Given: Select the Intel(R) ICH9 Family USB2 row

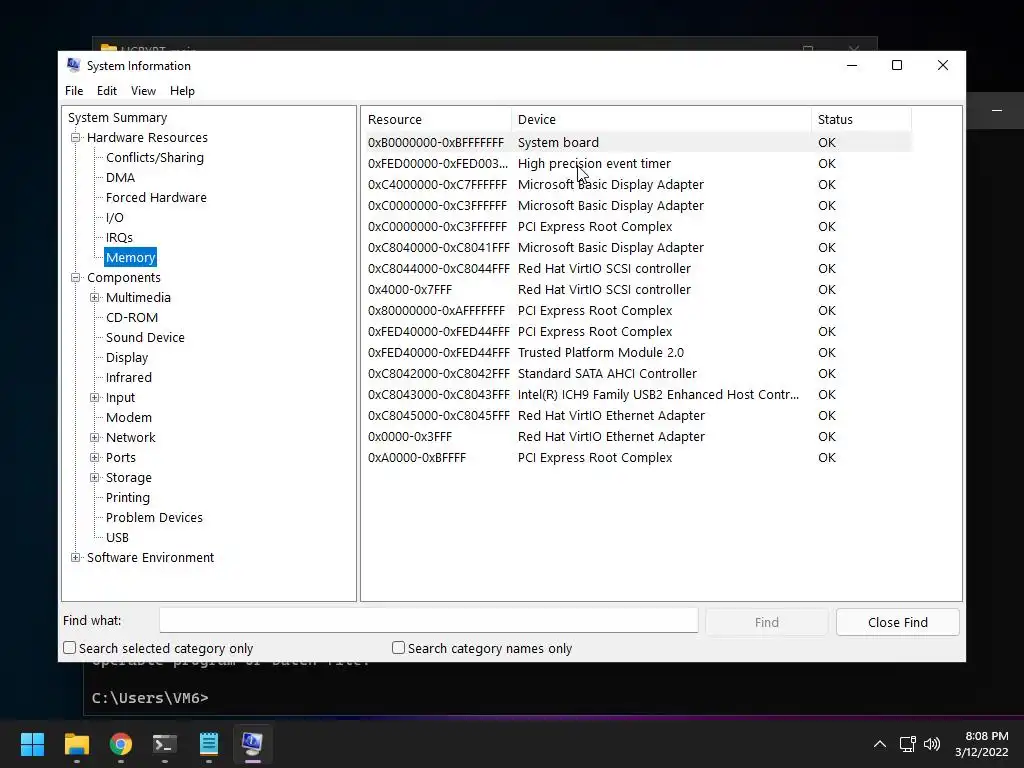Looking at the screenshot, I should pyautogui.click(x=637, y=394).
